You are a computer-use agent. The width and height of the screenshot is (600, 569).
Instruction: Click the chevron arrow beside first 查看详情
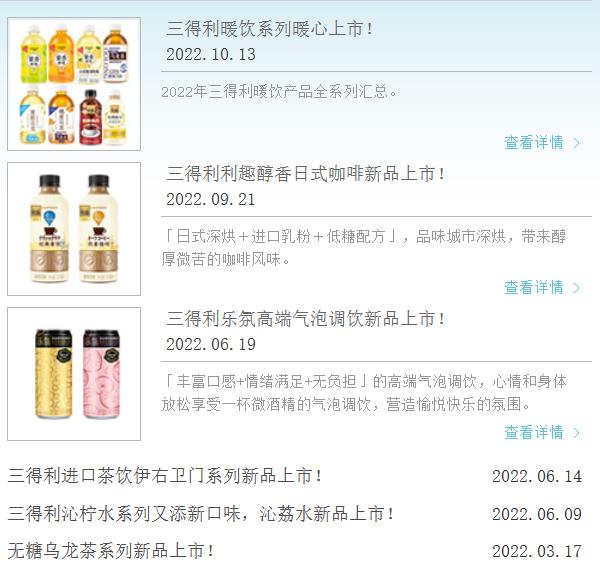576,143
